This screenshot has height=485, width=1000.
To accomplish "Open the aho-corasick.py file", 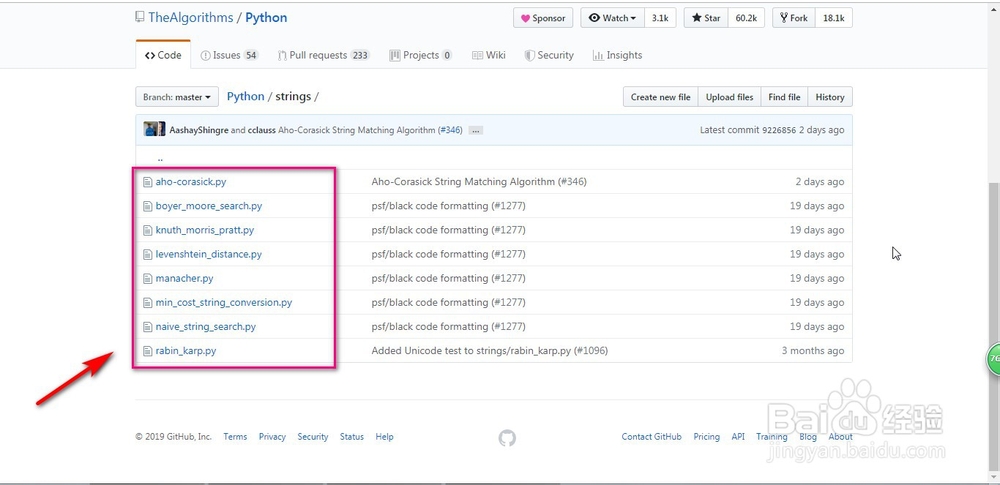I will click(191, 182).
